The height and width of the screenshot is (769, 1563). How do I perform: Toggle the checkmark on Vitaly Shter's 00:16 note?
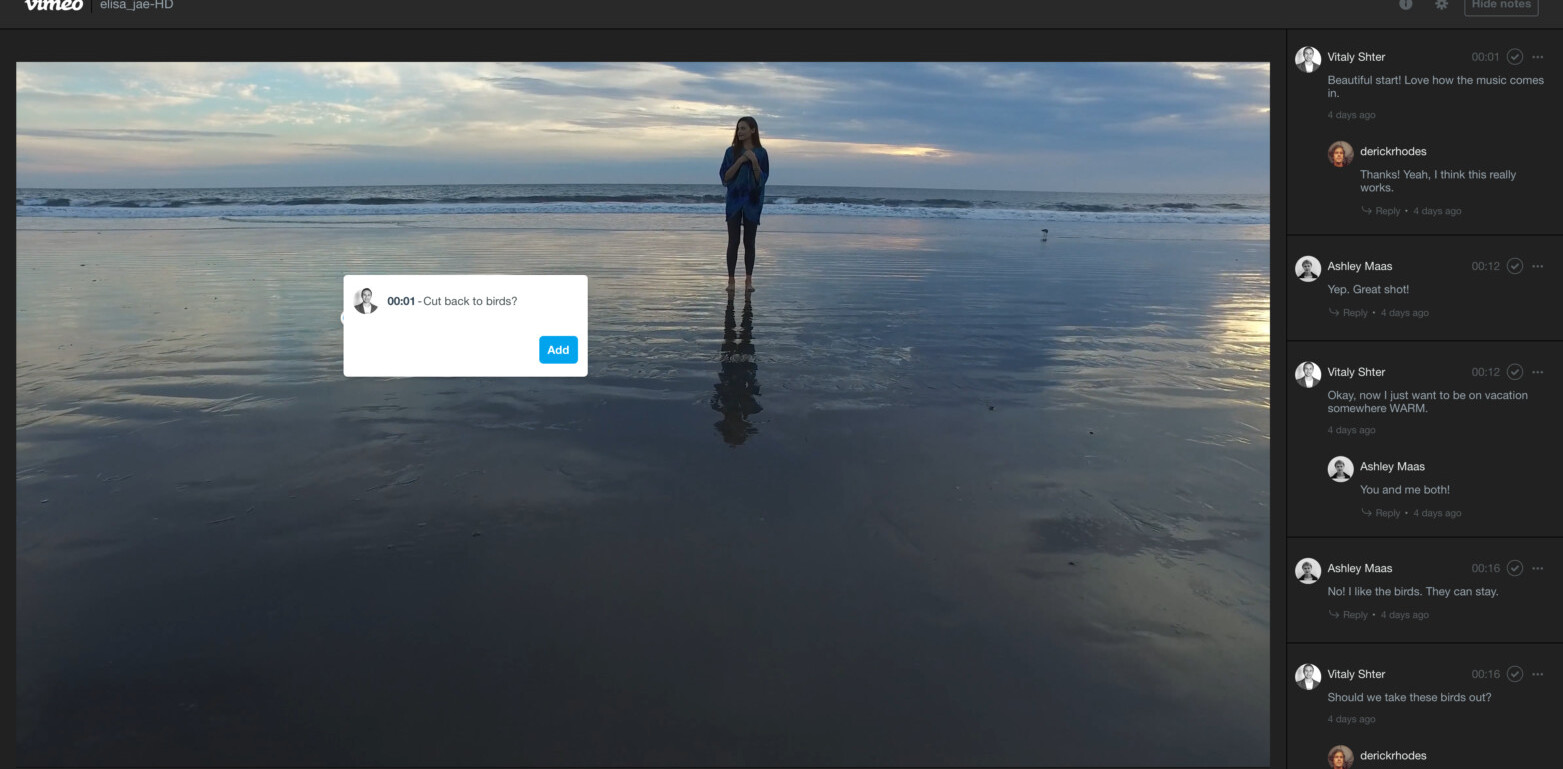click(1515, 674)
